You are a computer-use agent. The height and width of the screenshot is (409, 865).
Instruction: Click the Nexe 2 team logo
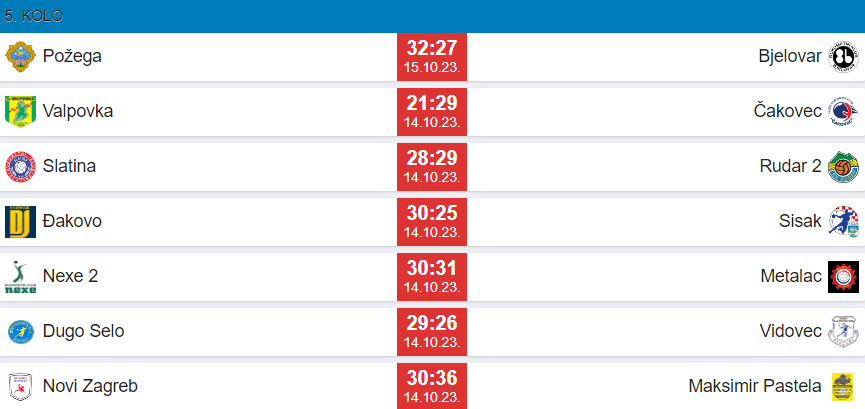click(21, 276)
